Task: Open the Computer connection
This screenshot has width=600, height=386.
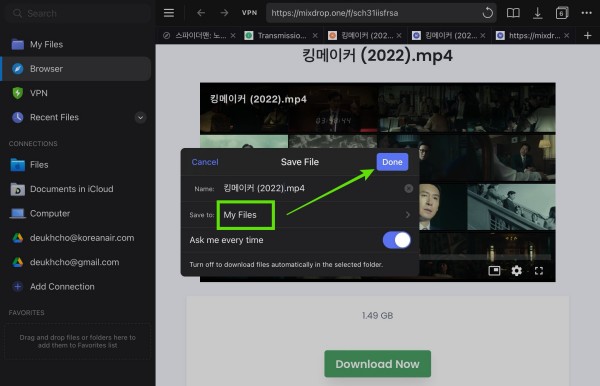Action: click(77, 213)
